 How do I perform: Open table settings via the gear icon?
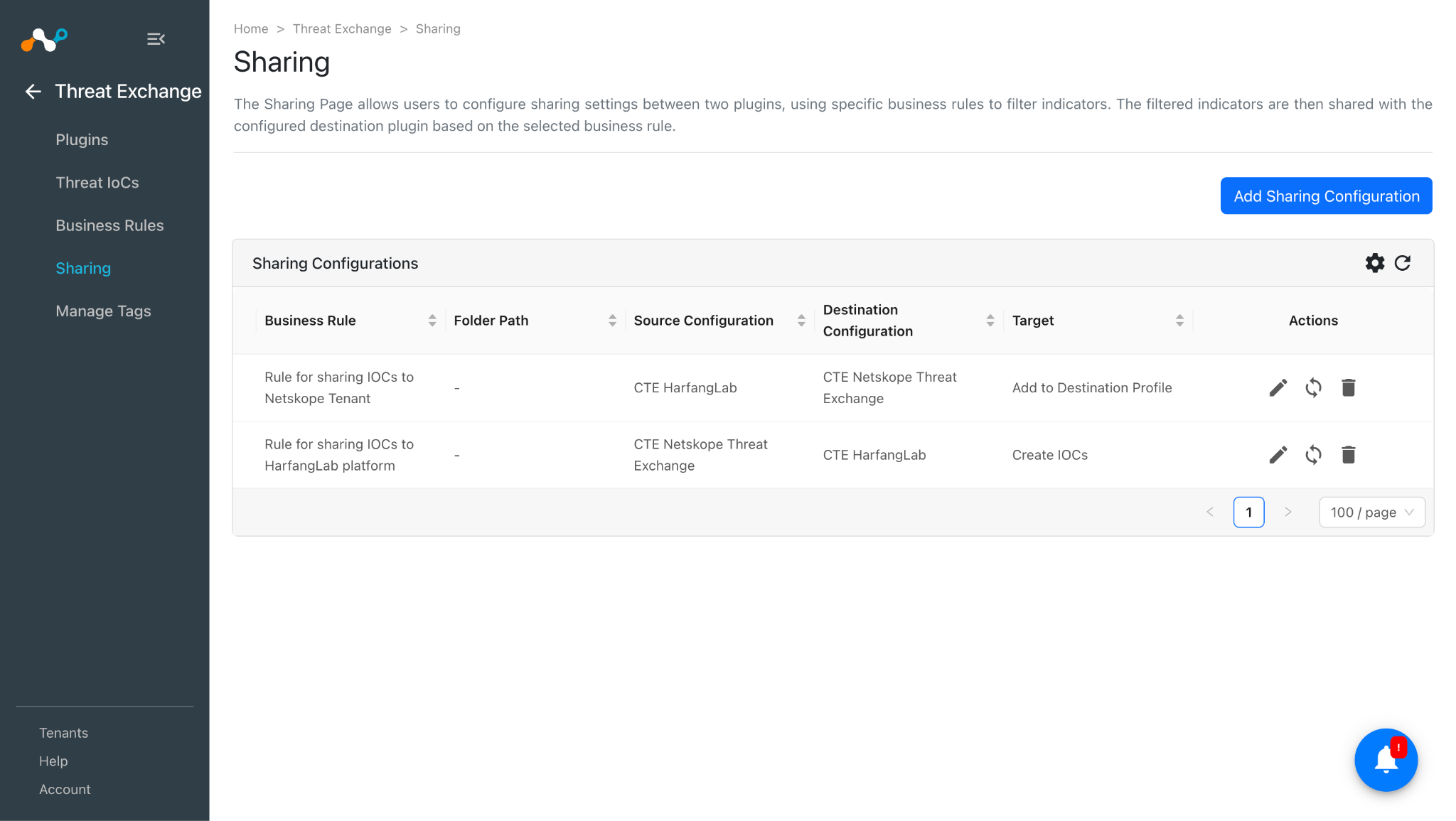[1375, 263]
